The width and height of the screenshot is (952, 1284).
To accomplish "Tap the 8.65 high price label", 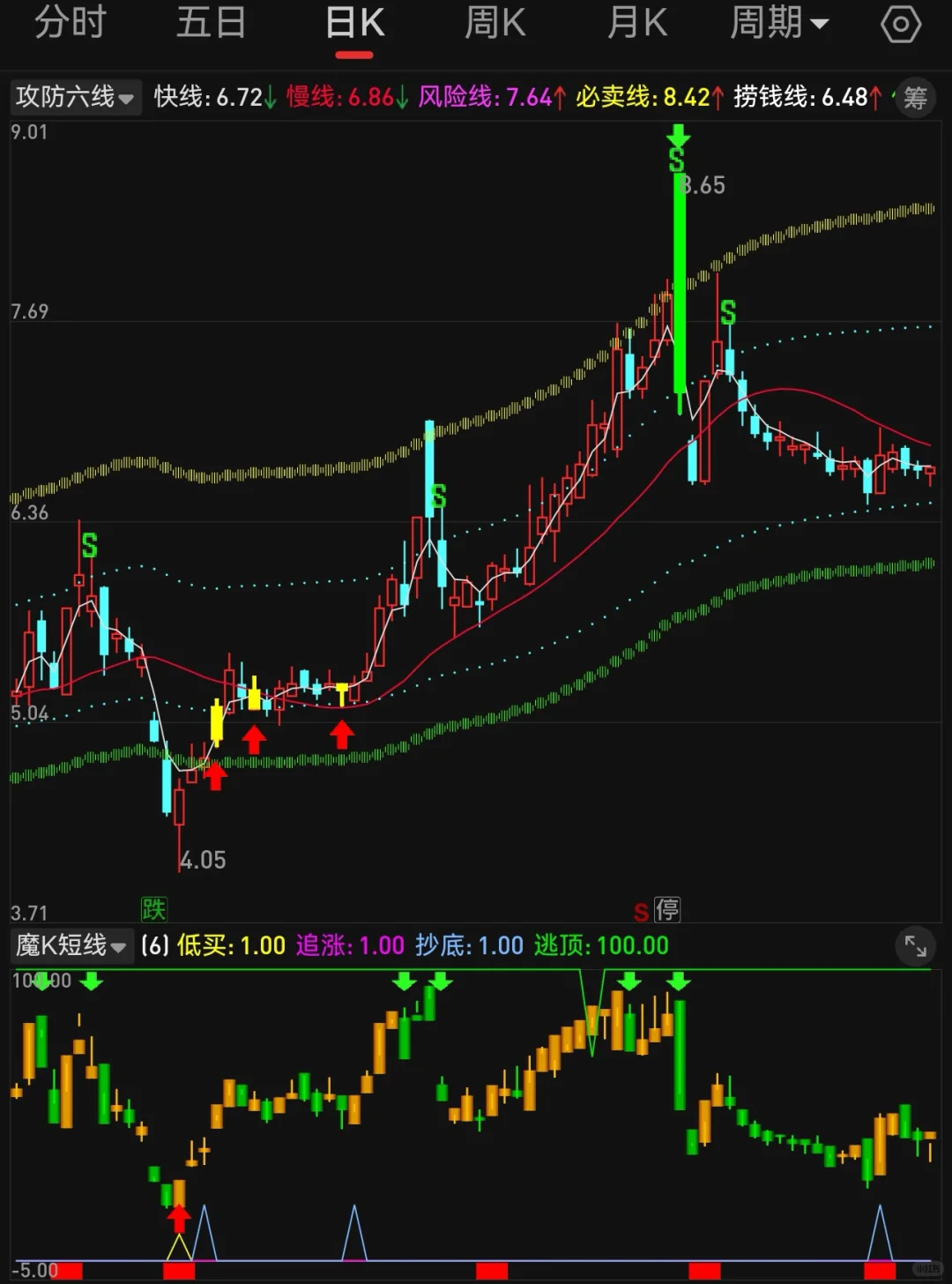I will click(x=703, y=185).
